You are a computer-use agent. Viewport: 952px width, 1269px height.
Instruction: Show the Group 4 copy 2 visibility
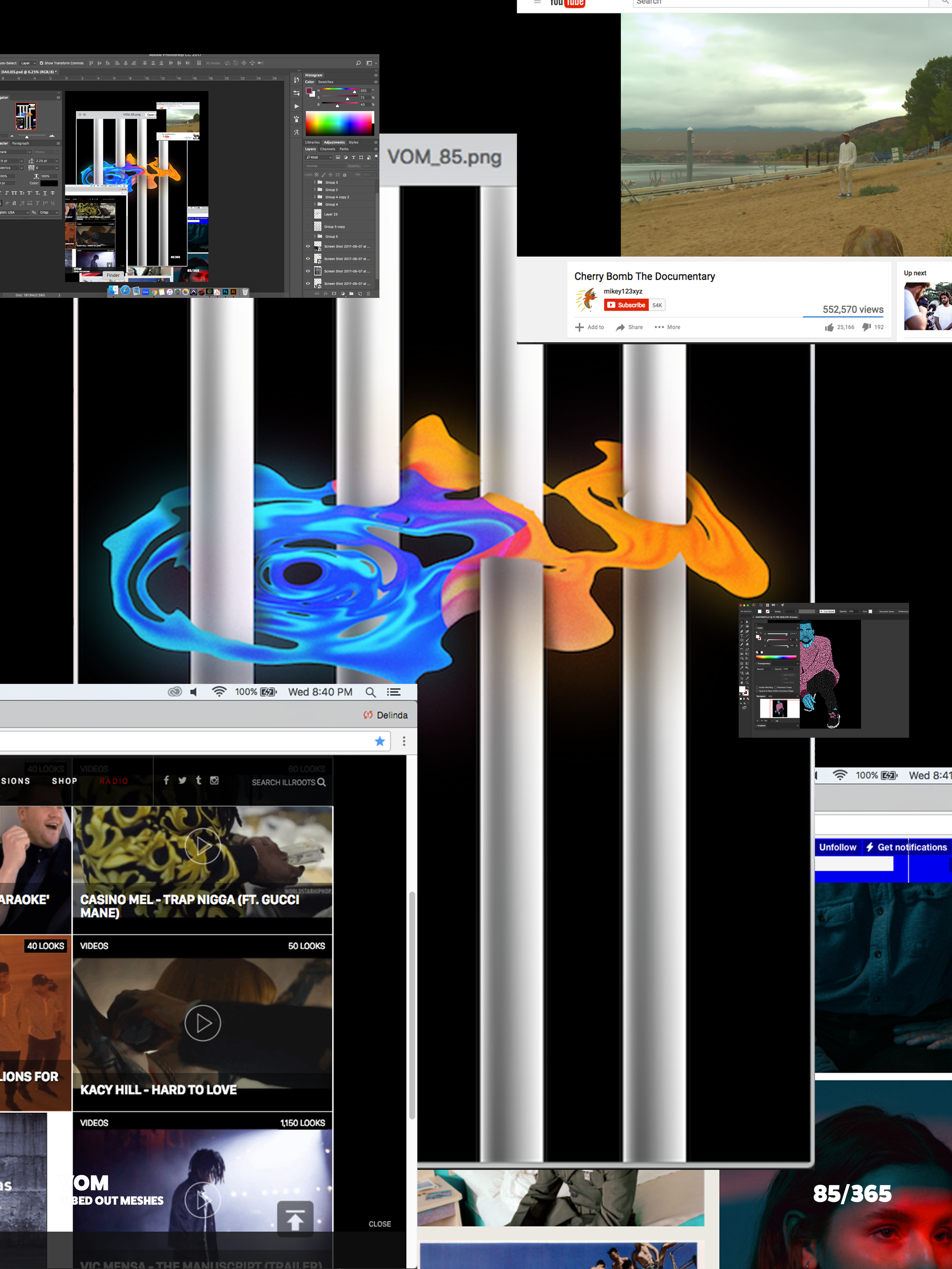tap(308, 197)
